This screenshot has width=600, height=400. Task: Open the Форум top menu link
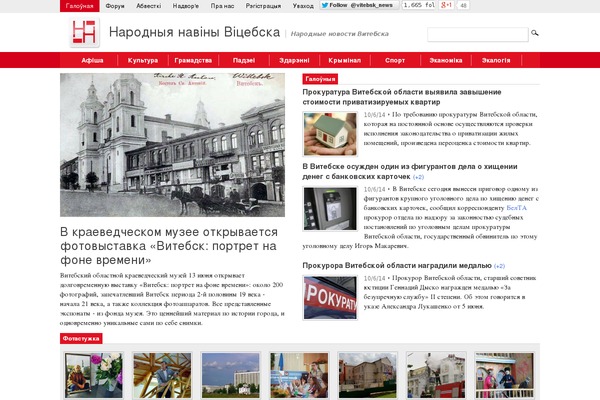pos(115,6)
